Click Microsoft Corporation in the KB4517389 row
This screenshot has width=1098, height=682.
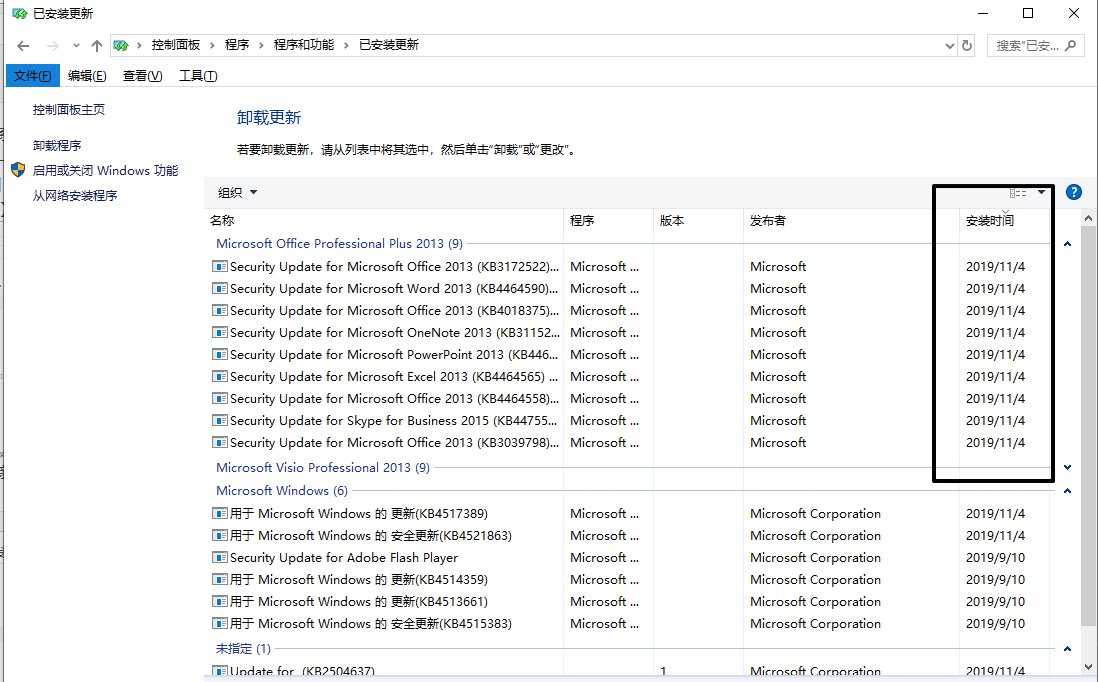pos(815,514)
